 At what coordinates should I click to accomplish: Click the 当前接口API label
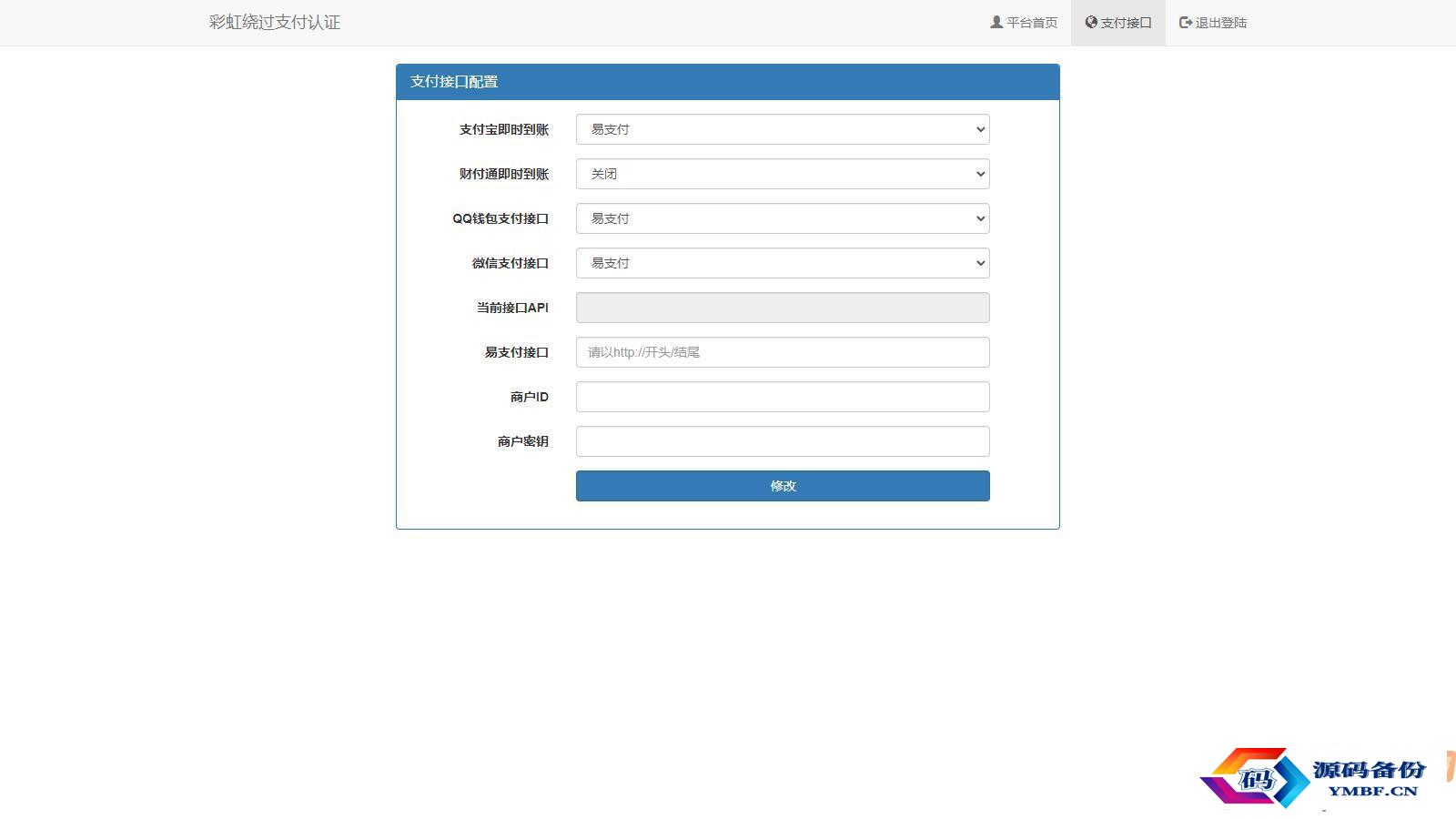[512, 308]
